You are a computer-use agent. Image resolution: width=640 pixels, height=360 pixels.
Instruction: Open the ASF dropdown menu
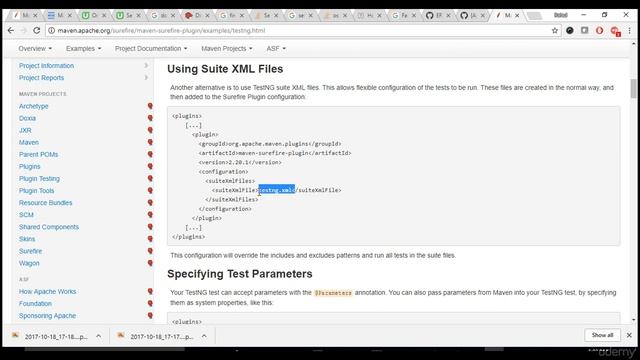(x=276, y=49)
